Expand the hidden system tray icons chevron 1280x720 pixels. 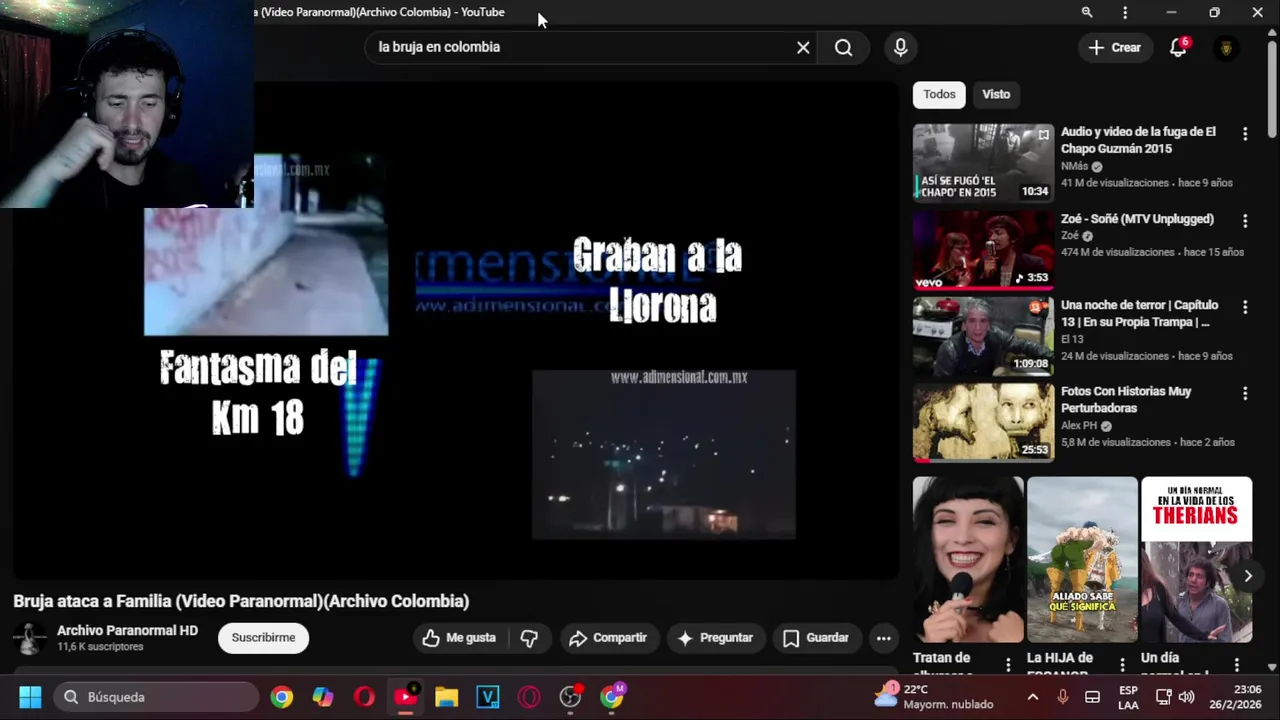click(1032, 697)
